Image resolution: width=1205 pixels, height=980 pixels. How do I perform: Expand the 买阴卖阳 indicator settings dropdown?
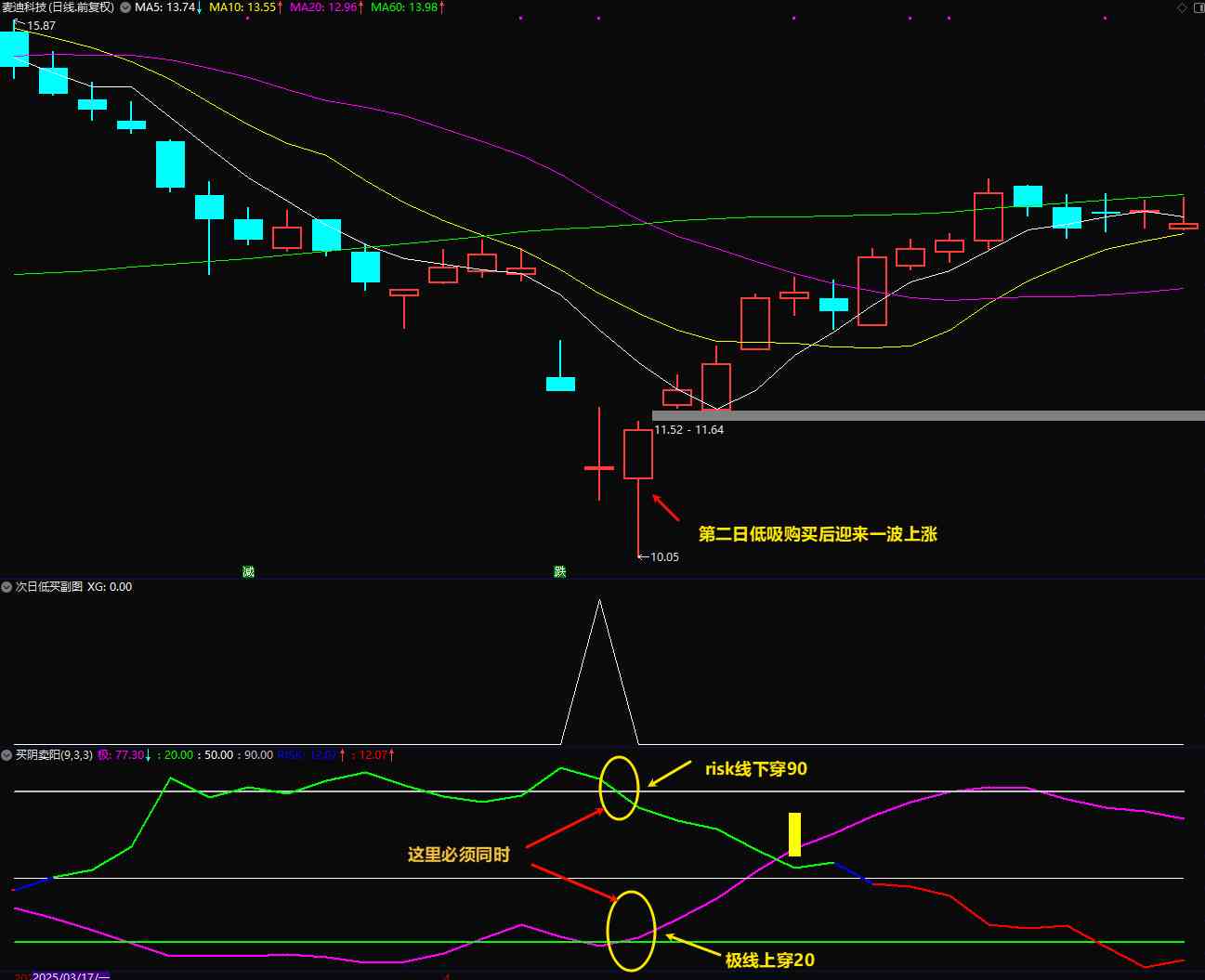click(7, 755)
